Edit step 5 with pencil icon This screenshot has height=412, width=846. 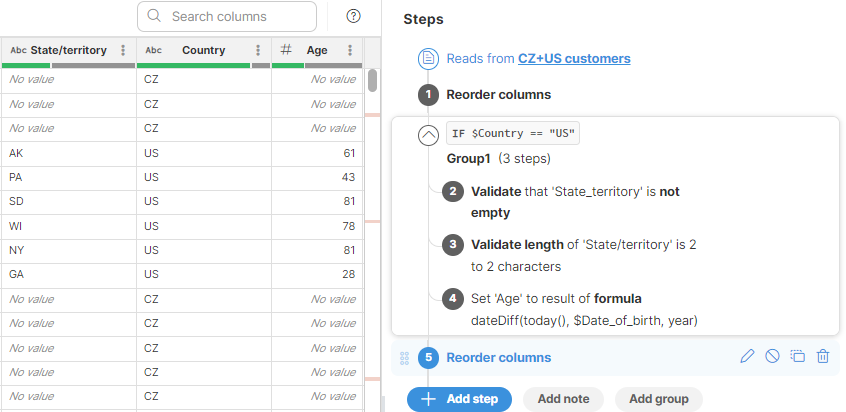(747, 356)
